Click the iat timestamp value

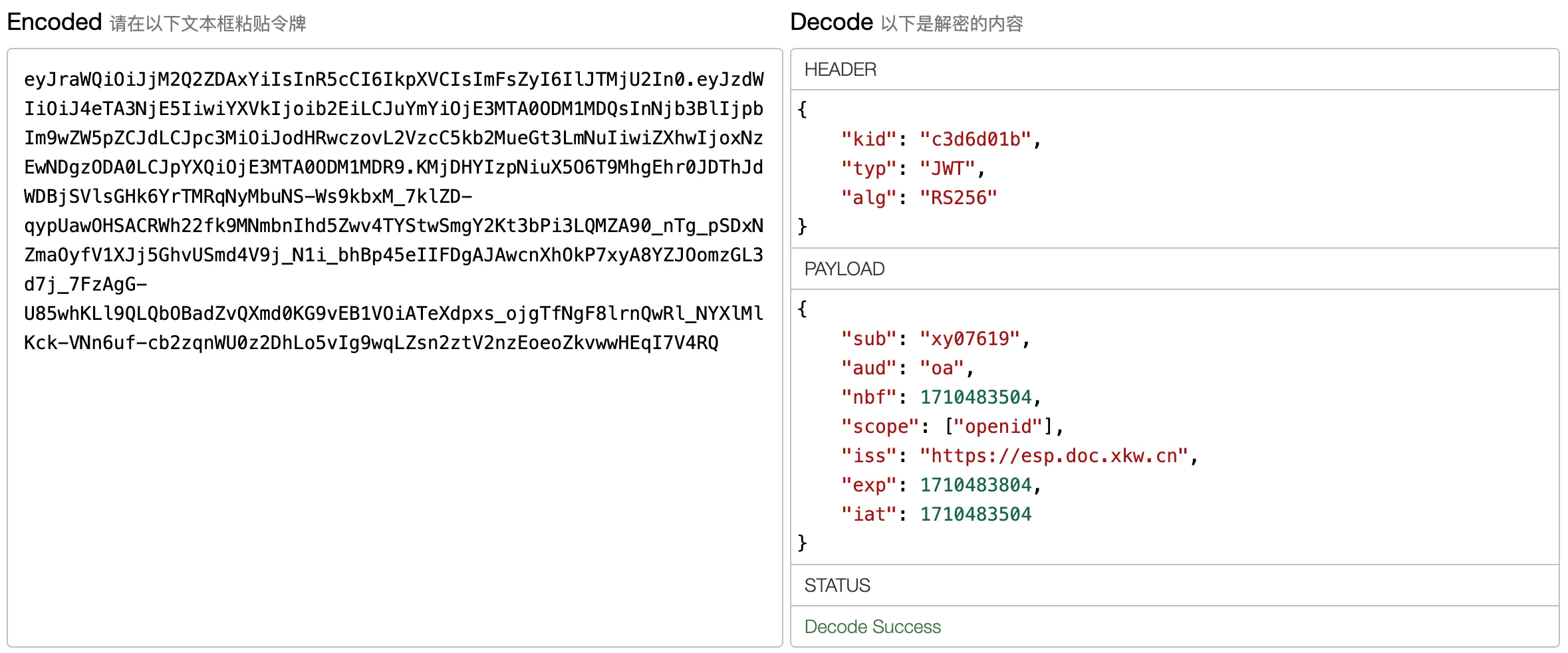pos(975,515)
